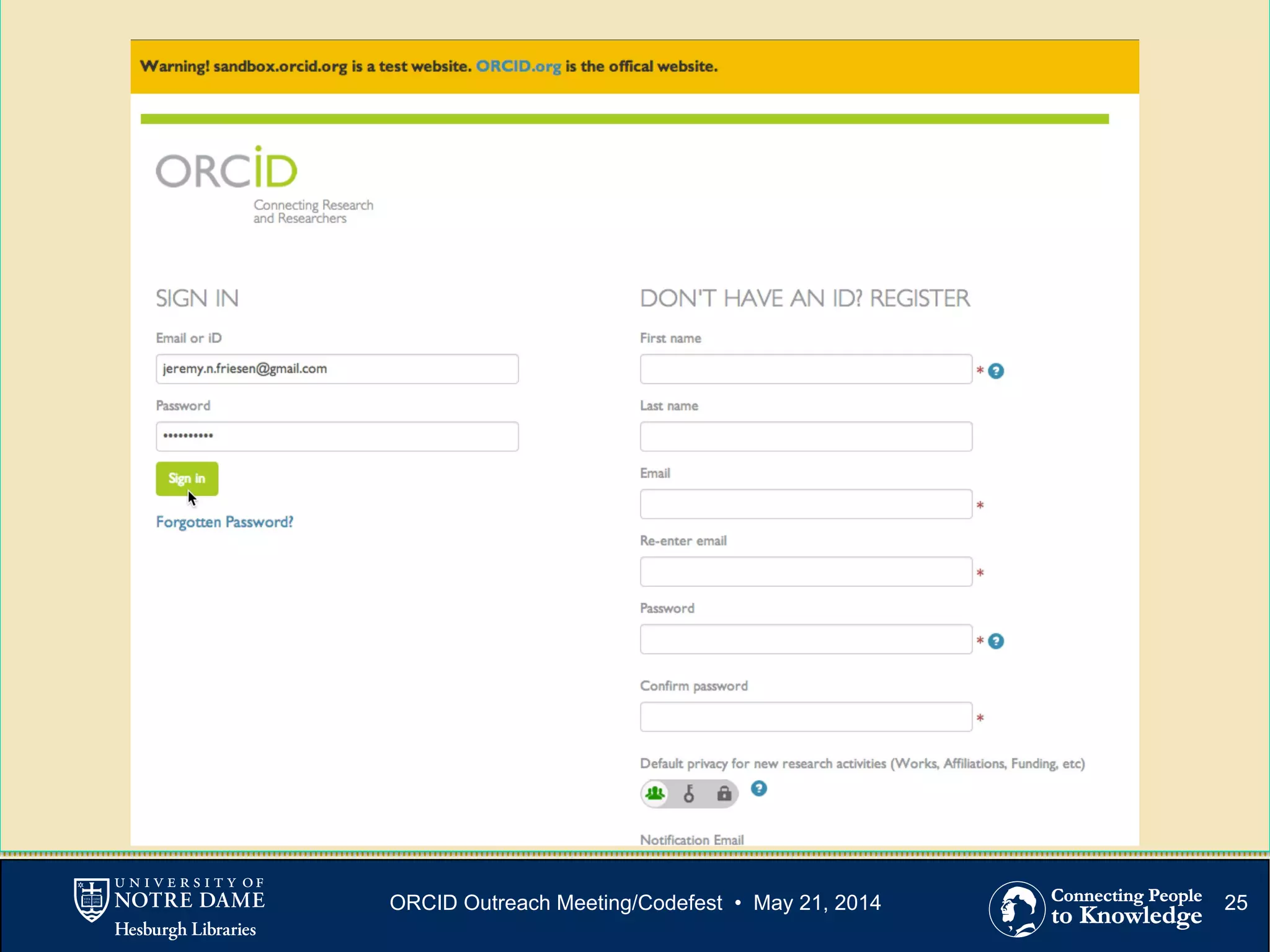The width and height of the screenshot is (1270, 952).
Task: Select the limited (key) privacy option
Action: [x=689, y=793]
